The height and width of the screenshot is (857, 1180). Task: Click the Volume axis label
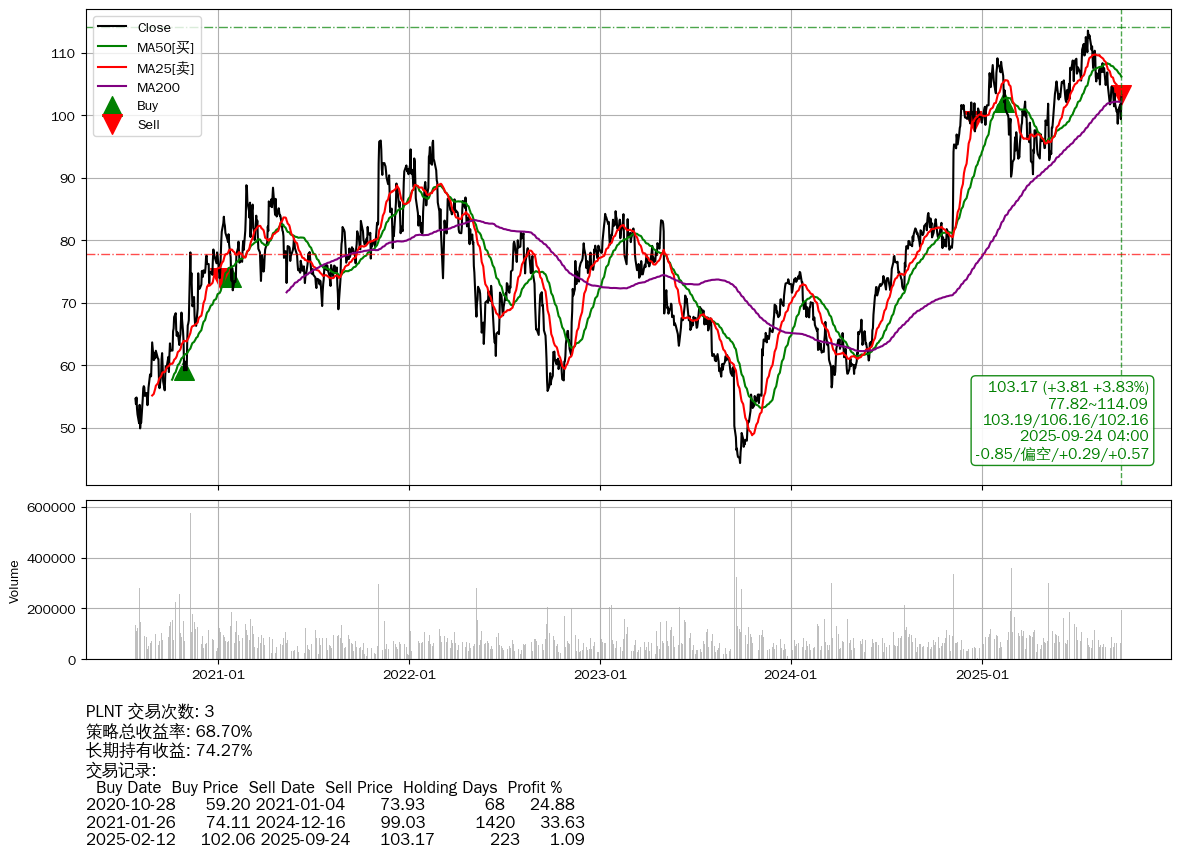pos(14,581)
